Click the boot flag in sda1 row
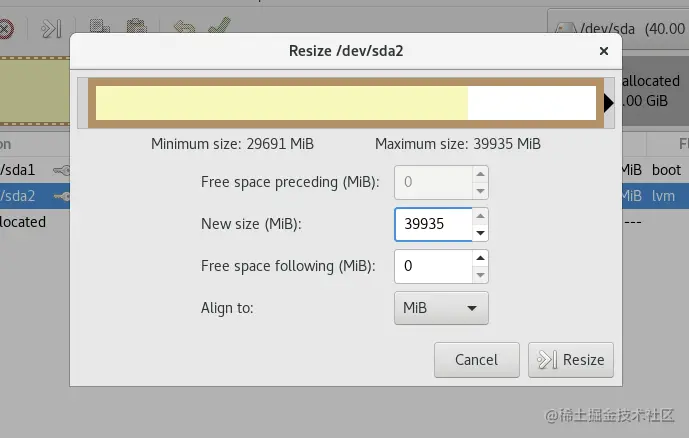 pos(666,170)
